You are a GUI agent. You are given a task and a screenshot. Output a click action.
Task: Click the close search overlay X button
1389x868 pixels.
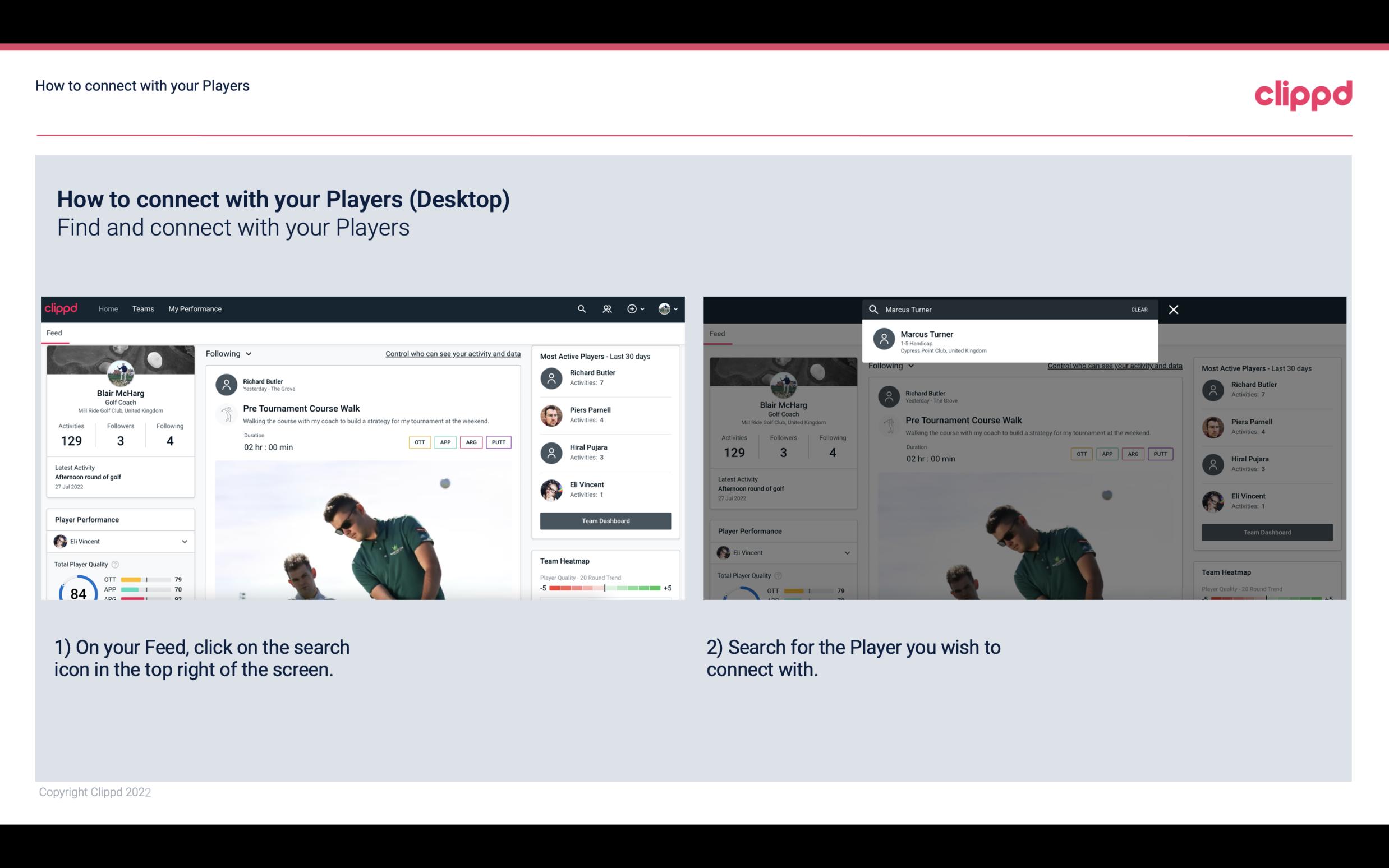click(x=1174, y=309)
